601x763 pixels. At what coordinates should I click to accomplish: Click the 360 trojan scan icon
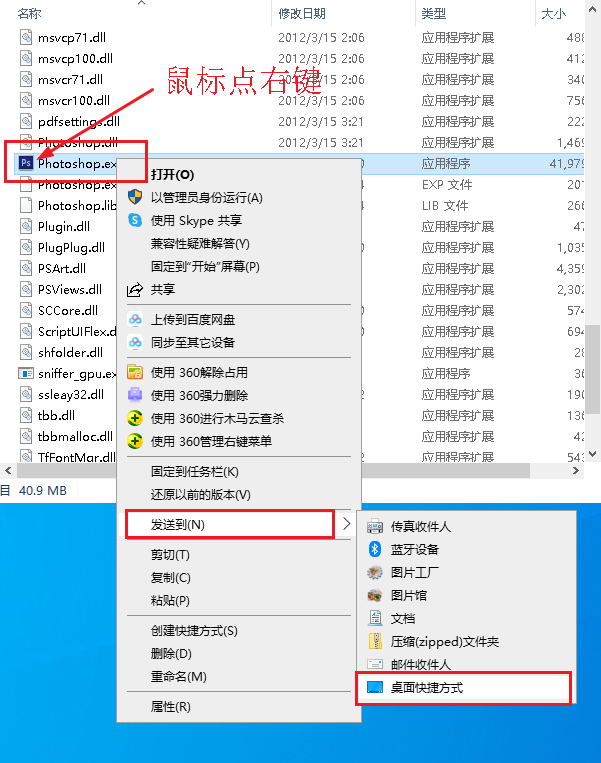coord(135,418)
